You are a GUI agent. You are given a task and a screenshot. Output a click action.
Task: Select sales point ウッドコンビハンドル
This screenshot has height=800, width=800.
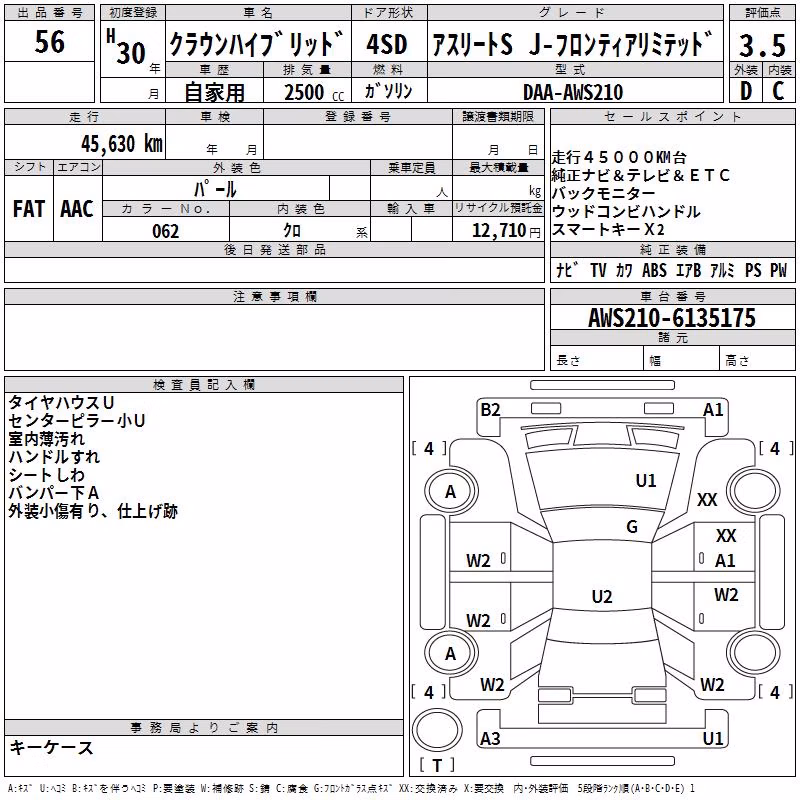626,211
